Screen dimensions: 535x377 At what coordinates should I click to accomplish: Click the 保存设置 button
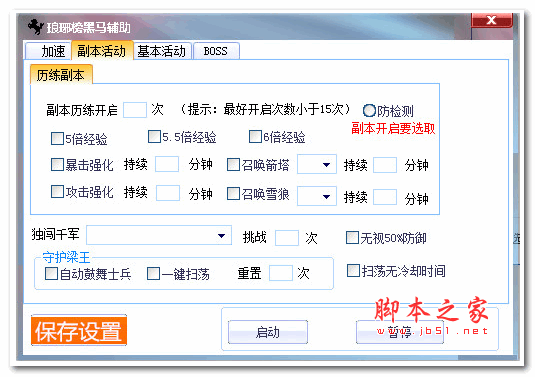pyautogui.click(x=79, y=330)
